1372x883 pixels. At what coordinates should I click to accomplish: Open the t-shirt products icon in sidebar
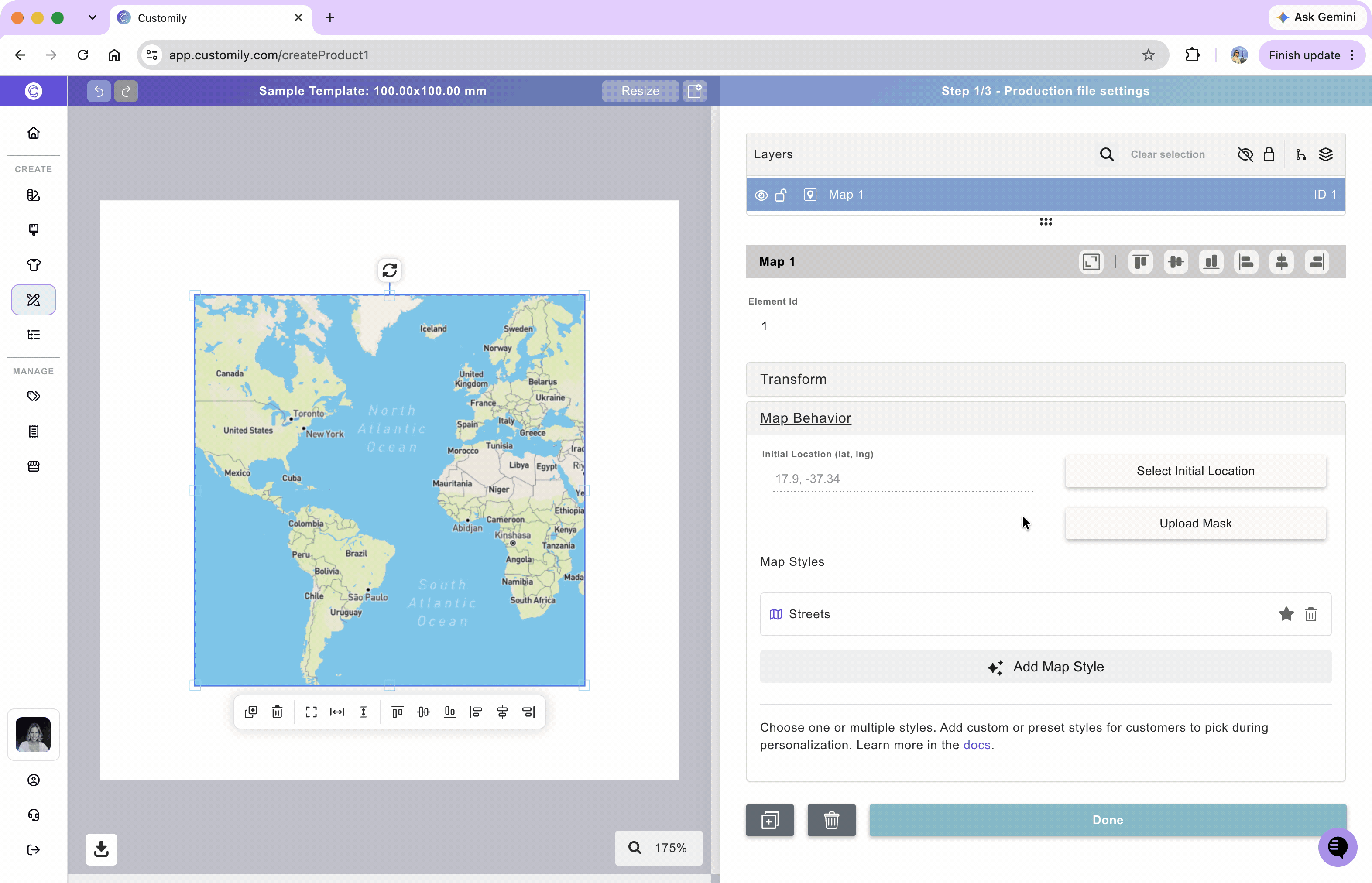34,264
